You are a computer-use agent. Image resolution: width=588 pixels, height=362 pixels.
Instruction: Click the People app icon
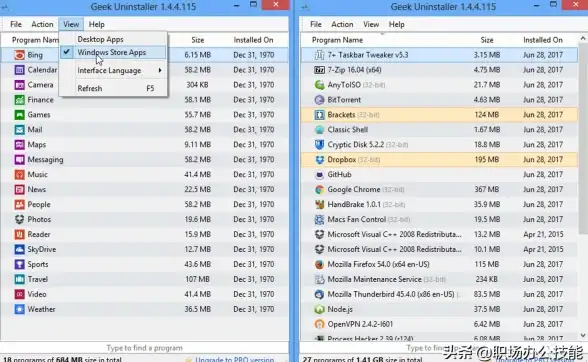pos(20,204)
